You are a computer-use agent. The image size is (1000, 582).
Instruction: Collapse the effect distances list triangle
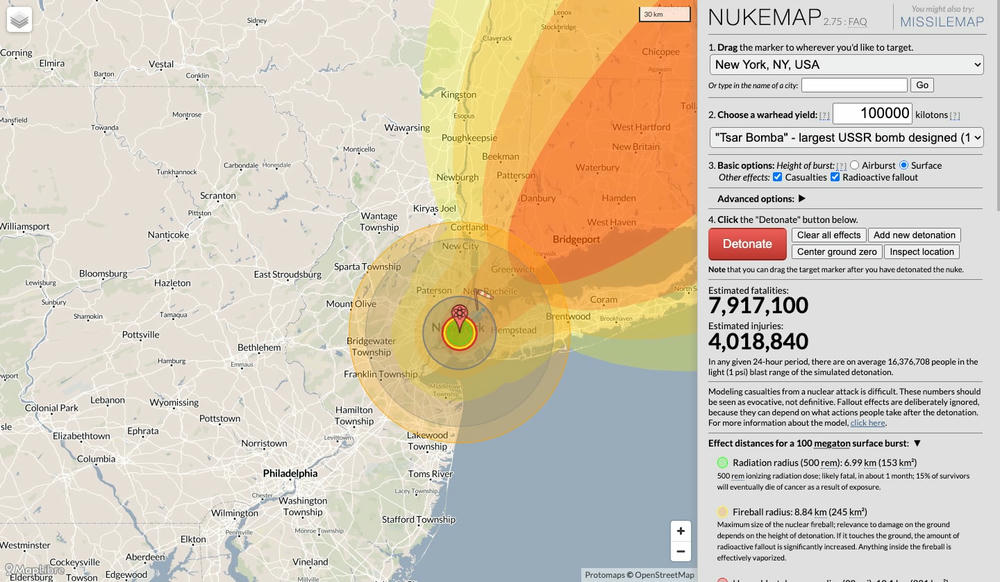click(917, 443)
